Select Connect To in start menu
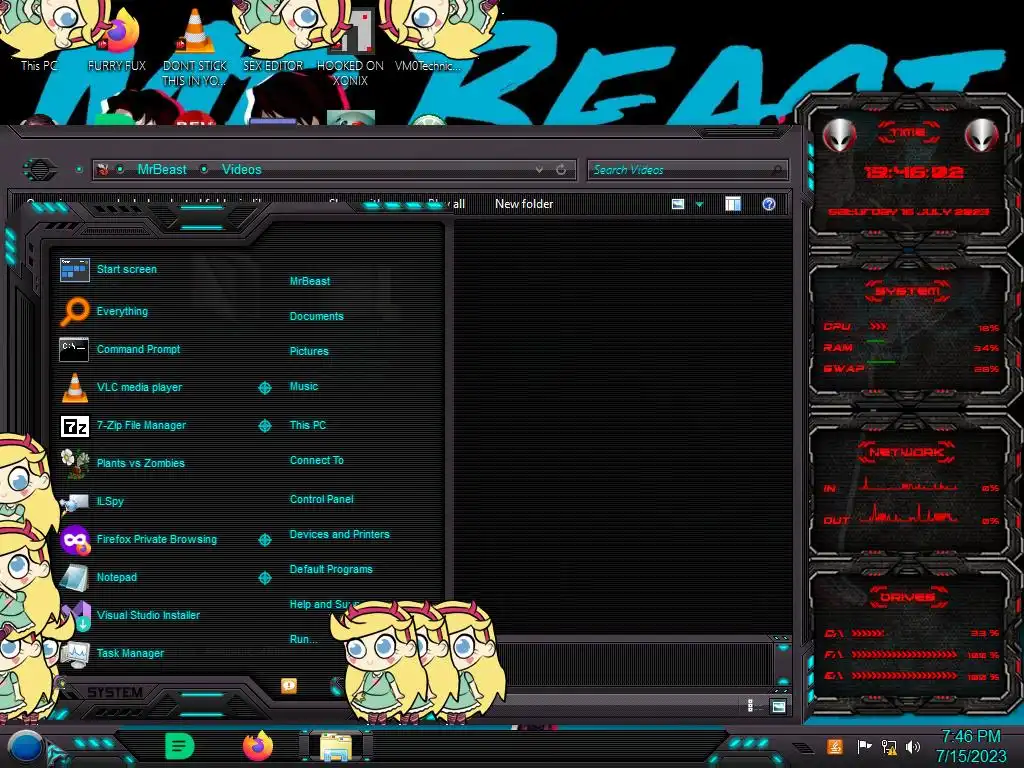 pyautogui.click(x=317, y=460)
